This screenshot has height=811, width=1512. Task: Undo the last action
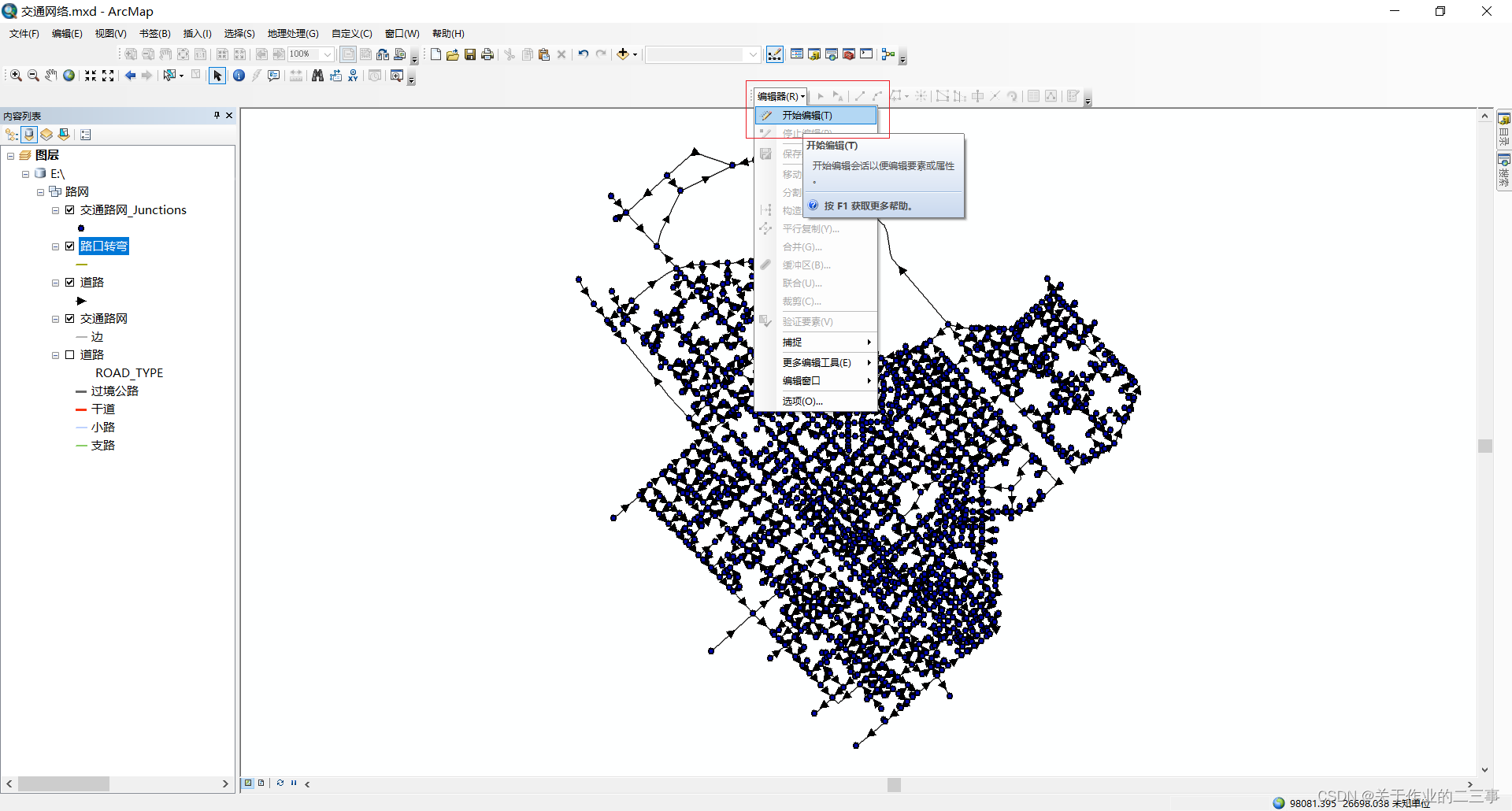pos(584,54)
